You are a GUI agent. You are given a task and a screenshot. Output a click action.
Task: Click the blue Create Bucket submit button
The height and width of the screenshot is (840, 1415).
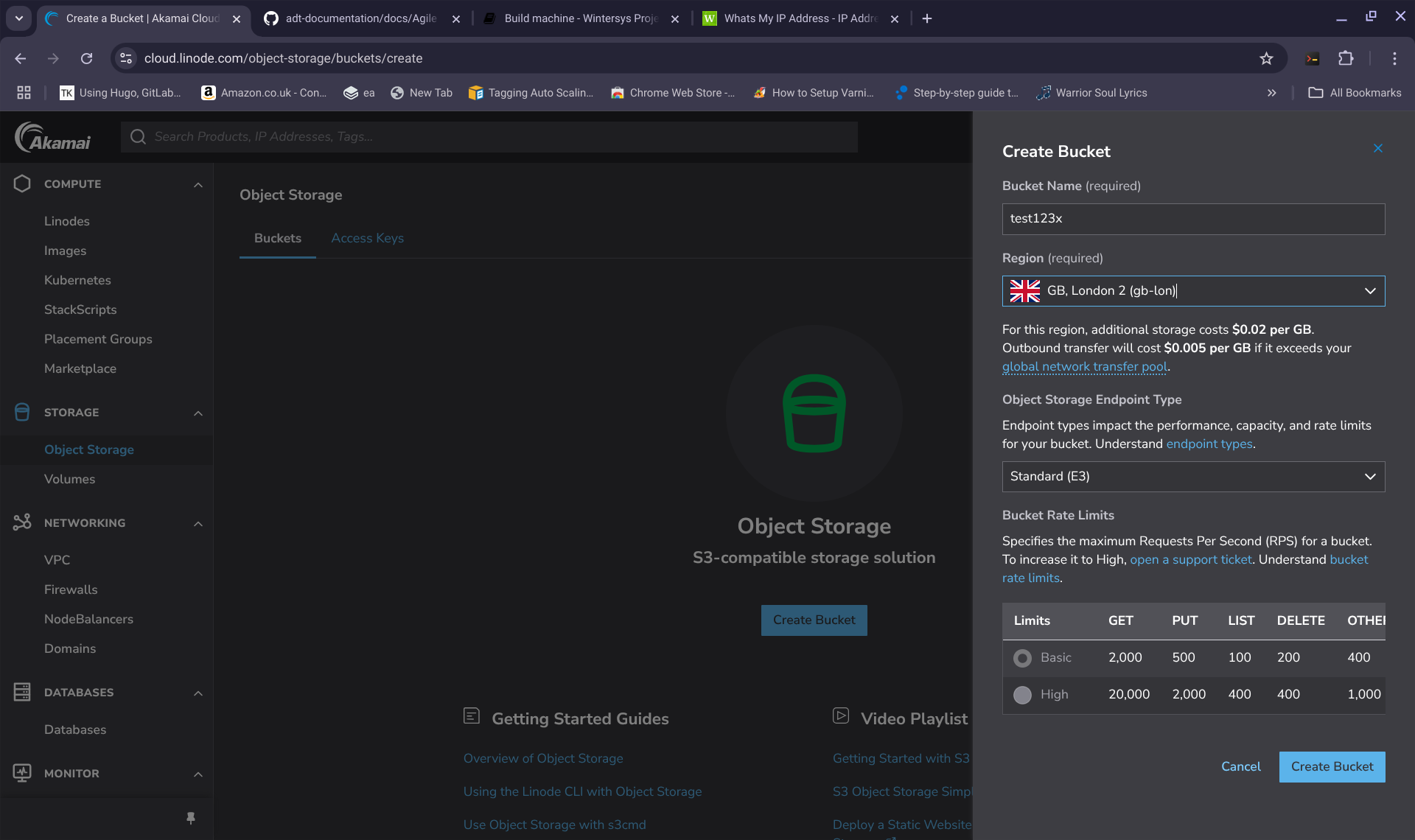[1332, 766]
